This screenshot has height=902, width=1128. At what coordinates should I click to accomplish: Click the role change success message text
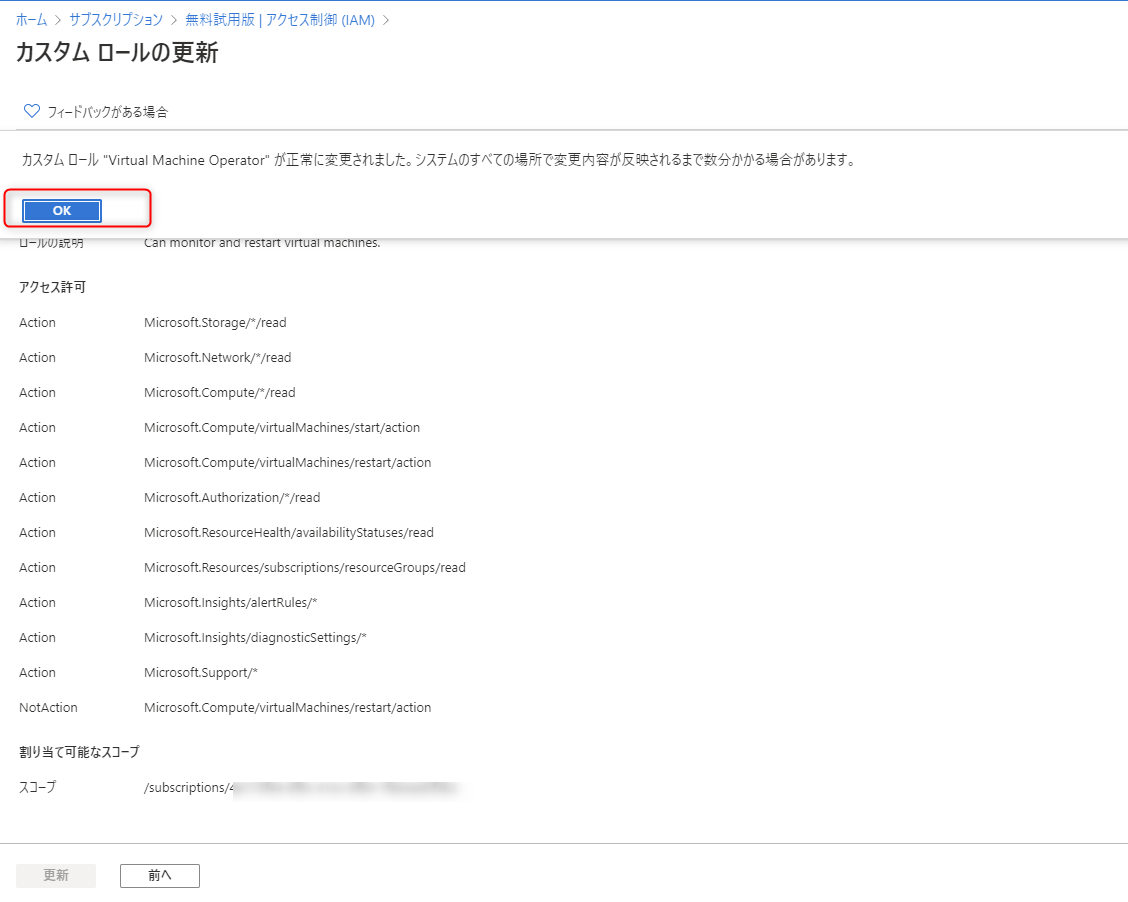click(x=439, y=160)
